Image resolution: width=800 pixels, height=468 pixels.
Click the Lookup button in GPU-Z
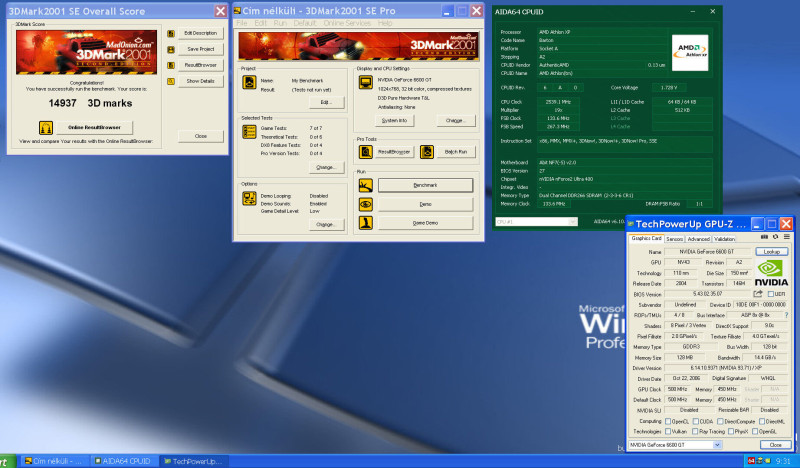coord(771,252)
